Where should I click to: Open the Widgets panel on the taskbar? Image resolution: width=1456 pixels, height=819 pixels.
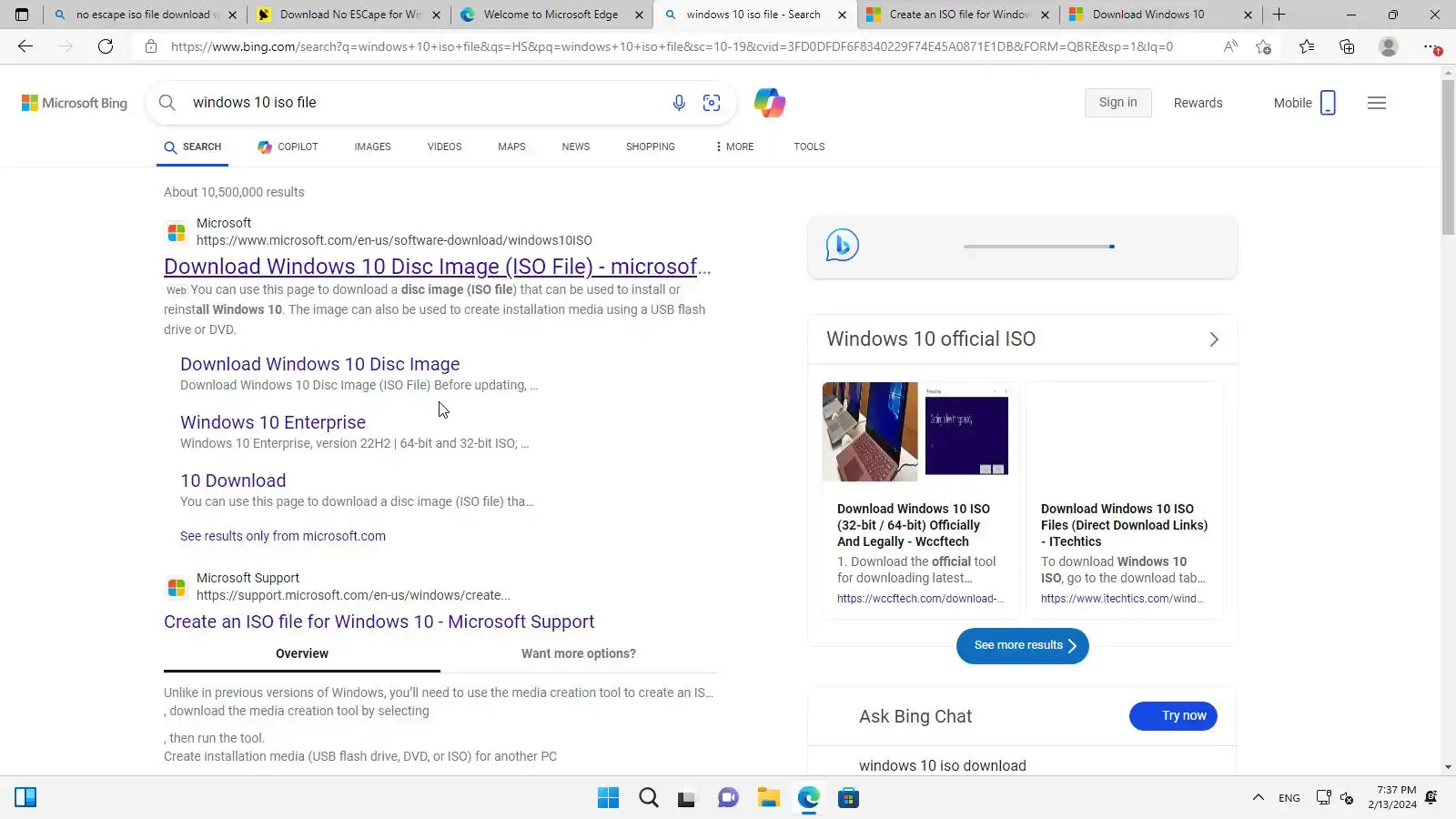(x=25, y=798)
